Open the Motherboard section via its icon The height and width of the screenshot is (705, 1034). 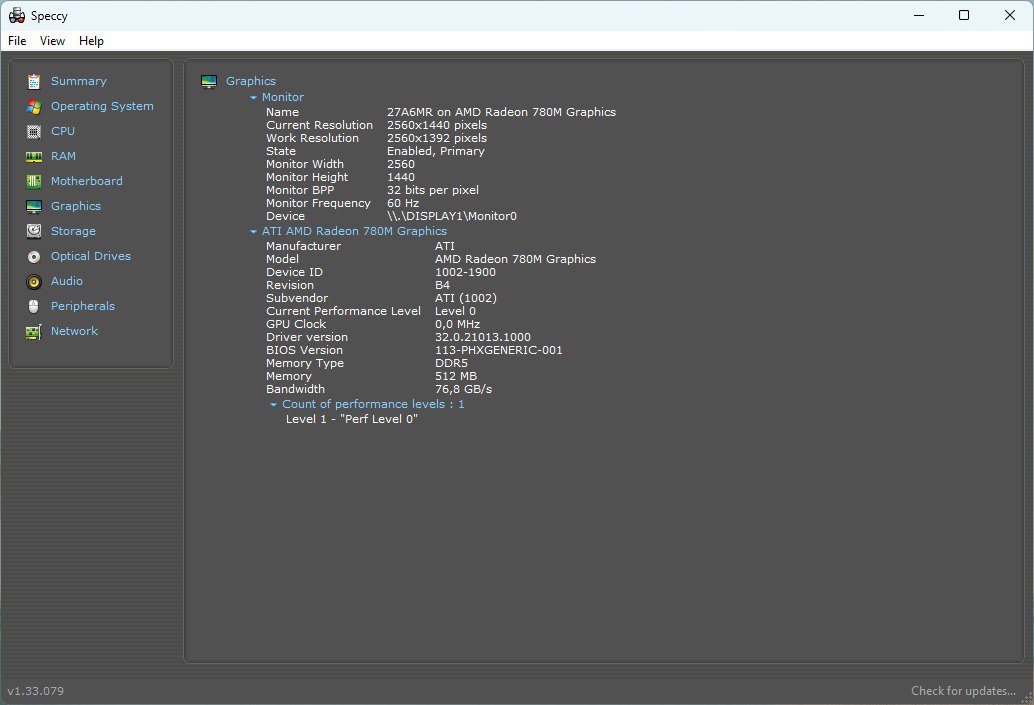[x=34, y=181]
